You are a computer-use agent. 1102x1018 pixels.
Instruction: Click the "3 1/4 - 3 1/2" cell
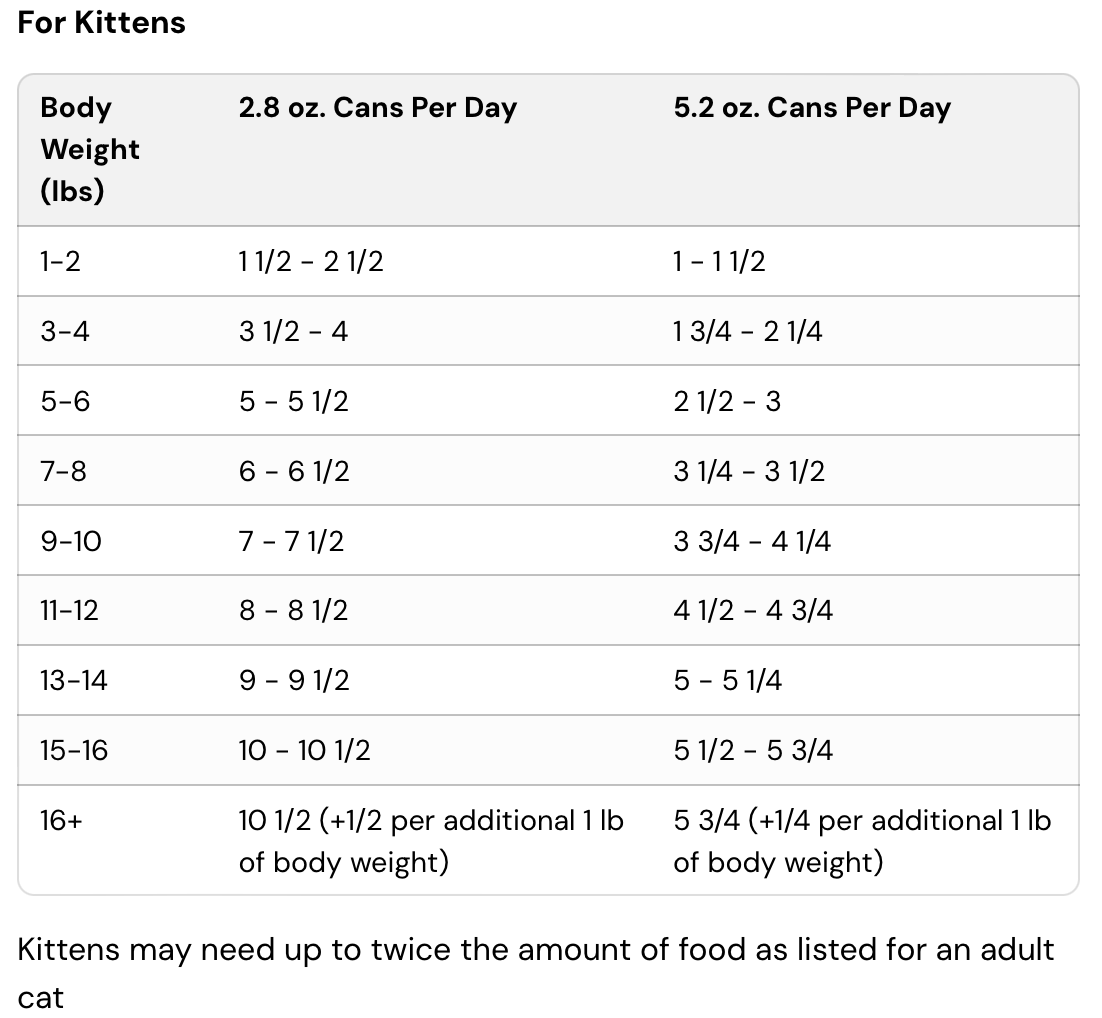click(748, 471)
